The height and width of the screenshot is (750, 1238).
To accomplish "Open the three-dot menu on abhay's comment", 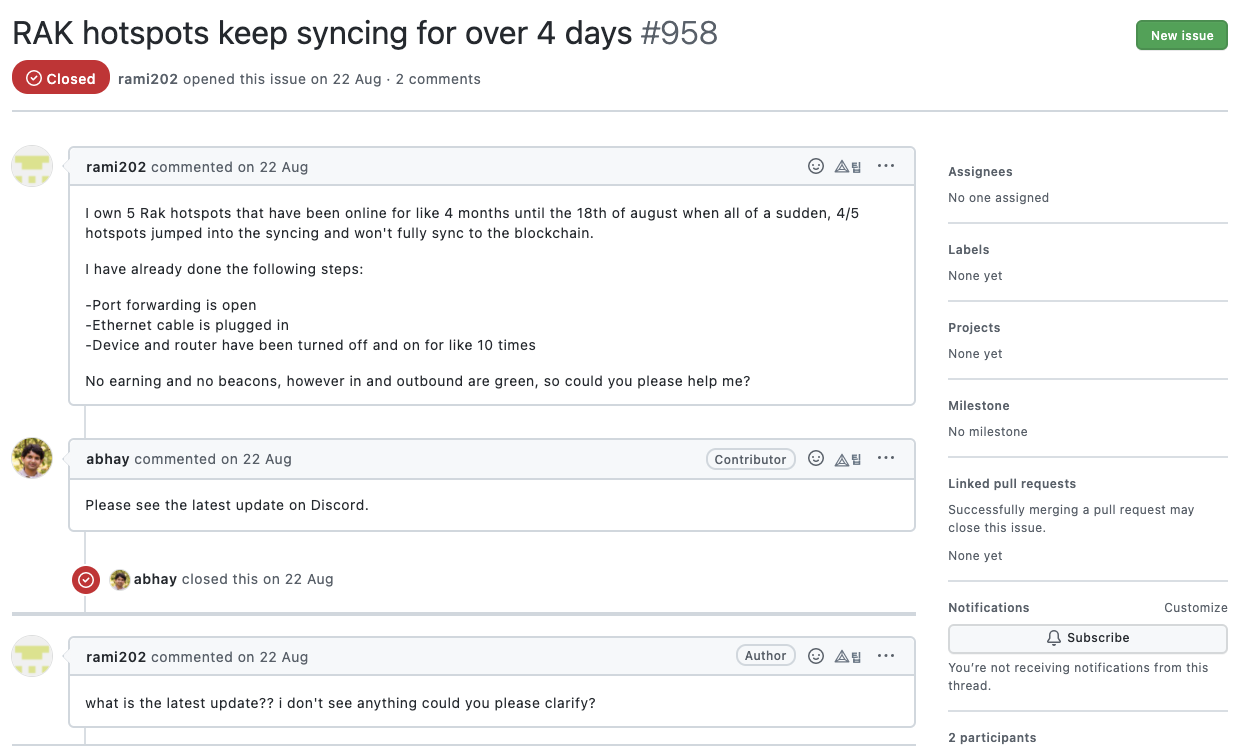I will (x=886, y=458).
